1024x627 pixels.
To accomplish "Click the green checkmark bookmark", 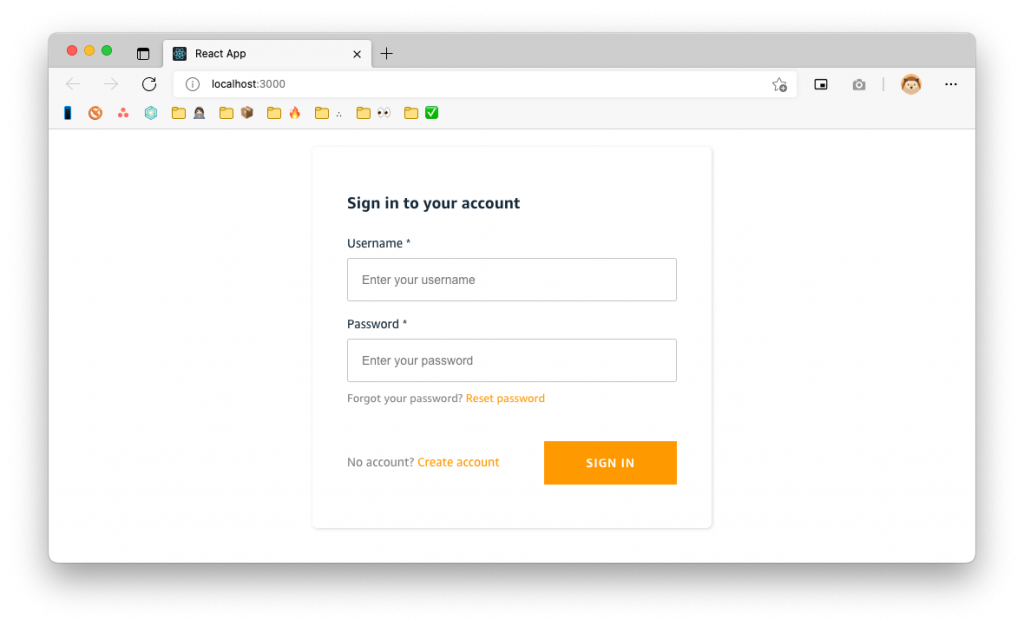I will click(x=431, y=112).
